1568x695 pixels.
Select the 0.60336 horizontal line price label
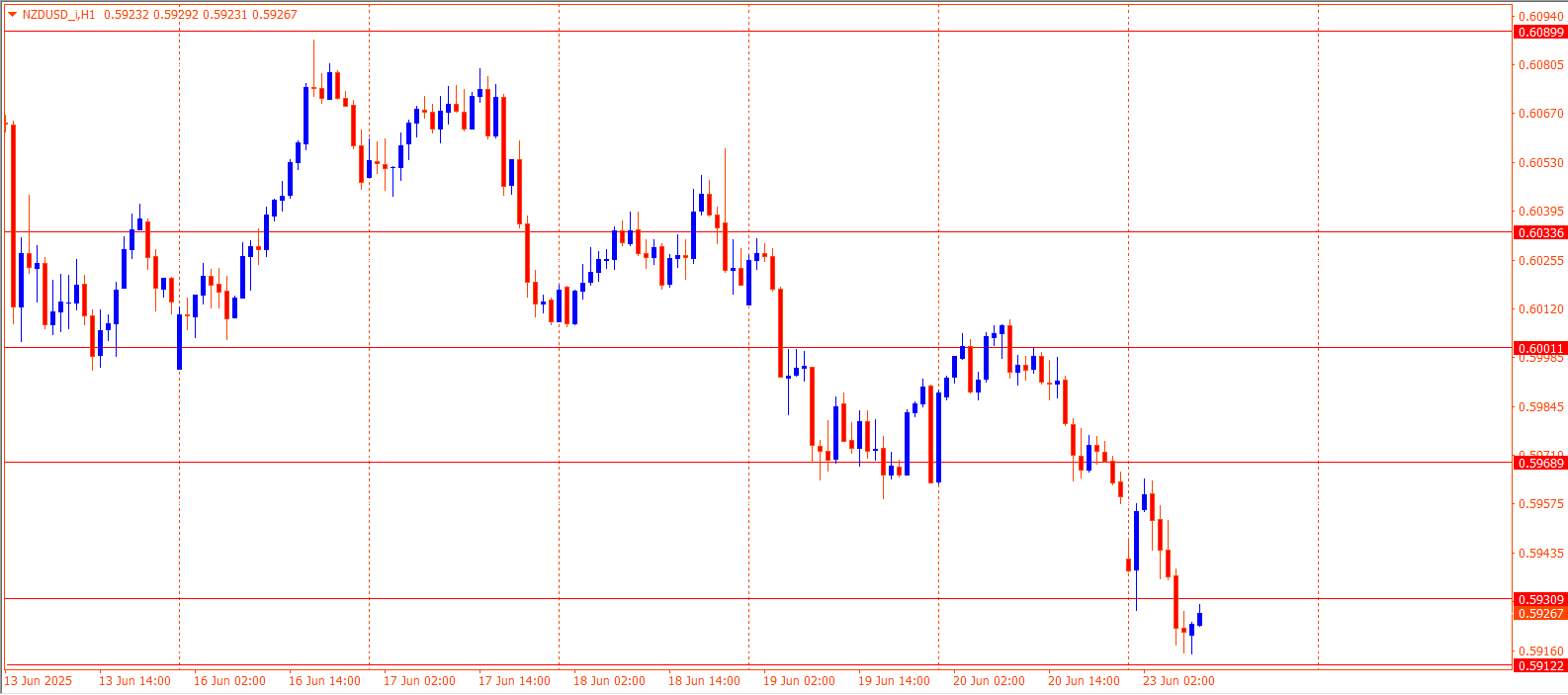click(1540, 233)
